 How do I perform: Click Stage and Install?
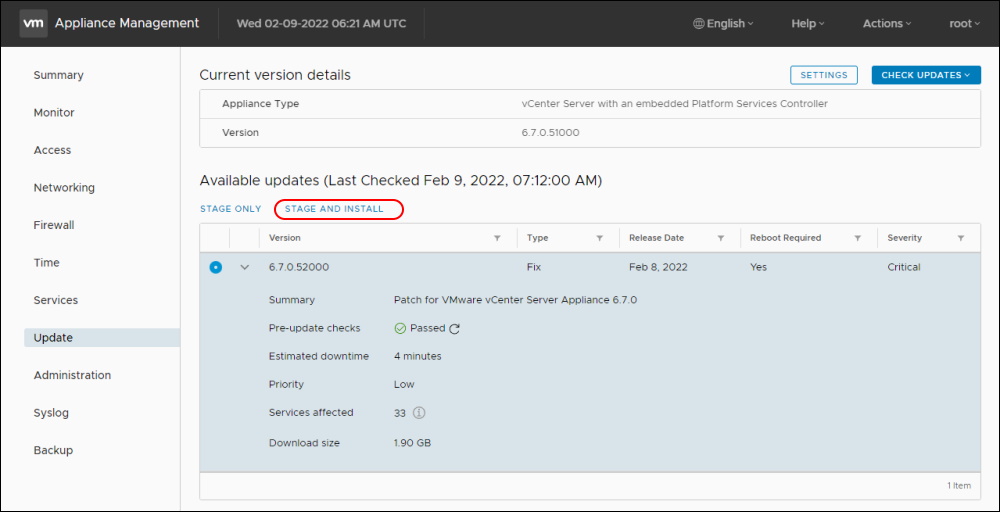coord(334,209)
